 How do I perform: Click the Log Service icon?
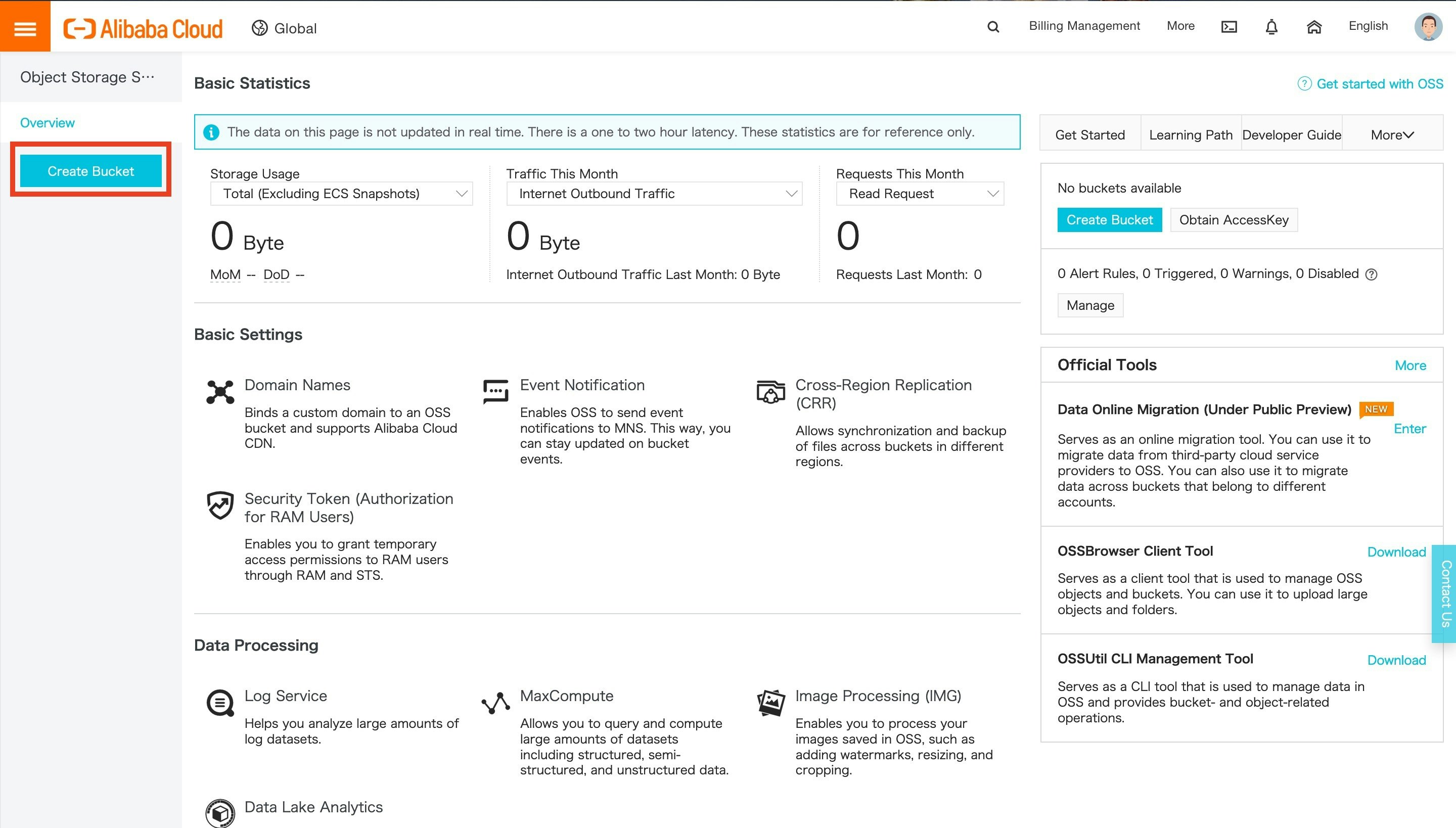pyautogui.click(x=220, y=703)
